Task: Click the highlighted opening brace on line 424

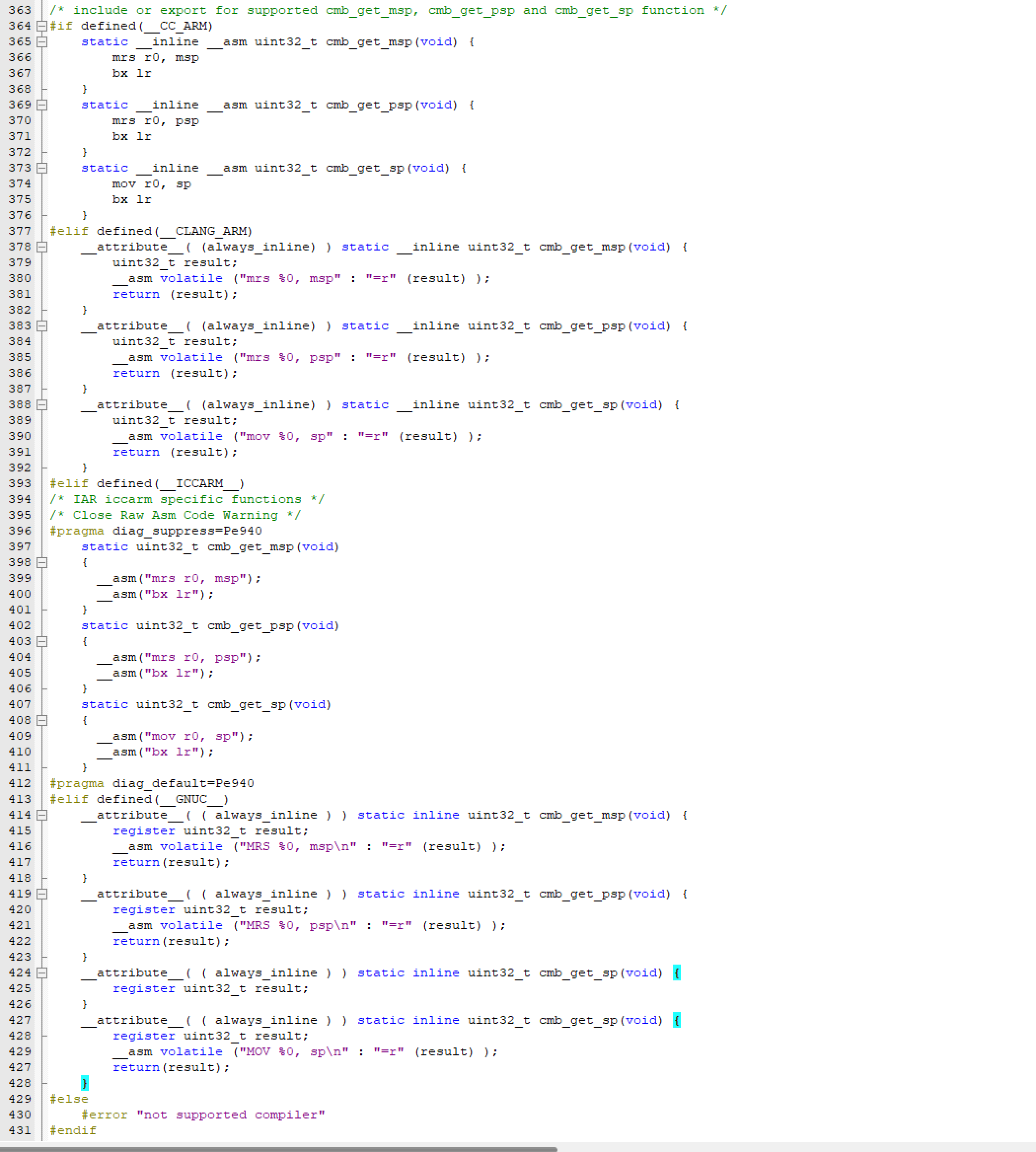Action: tap(676, 973)
